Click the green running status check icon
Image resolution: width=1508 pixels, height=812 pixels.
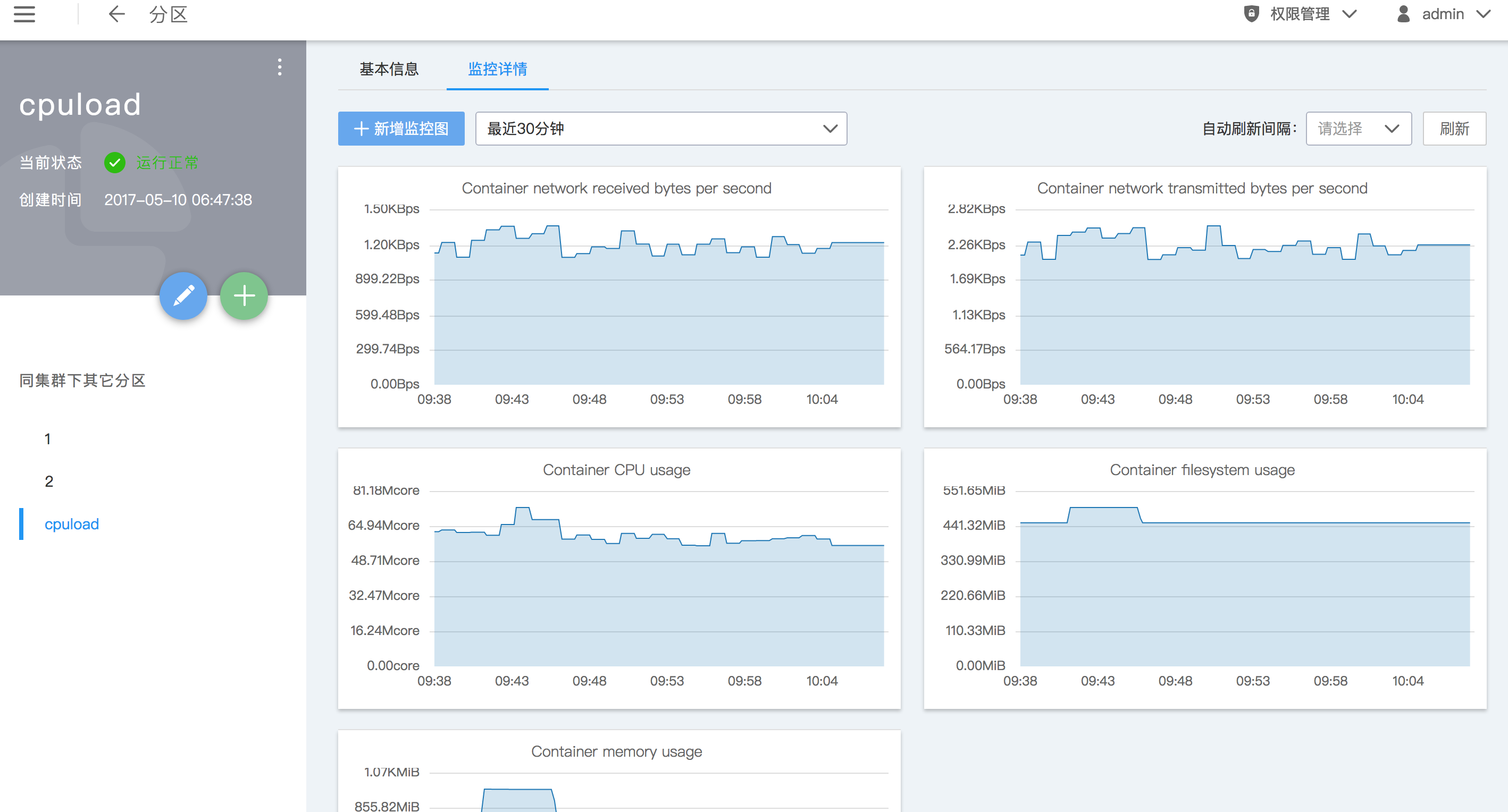[115, 163]
